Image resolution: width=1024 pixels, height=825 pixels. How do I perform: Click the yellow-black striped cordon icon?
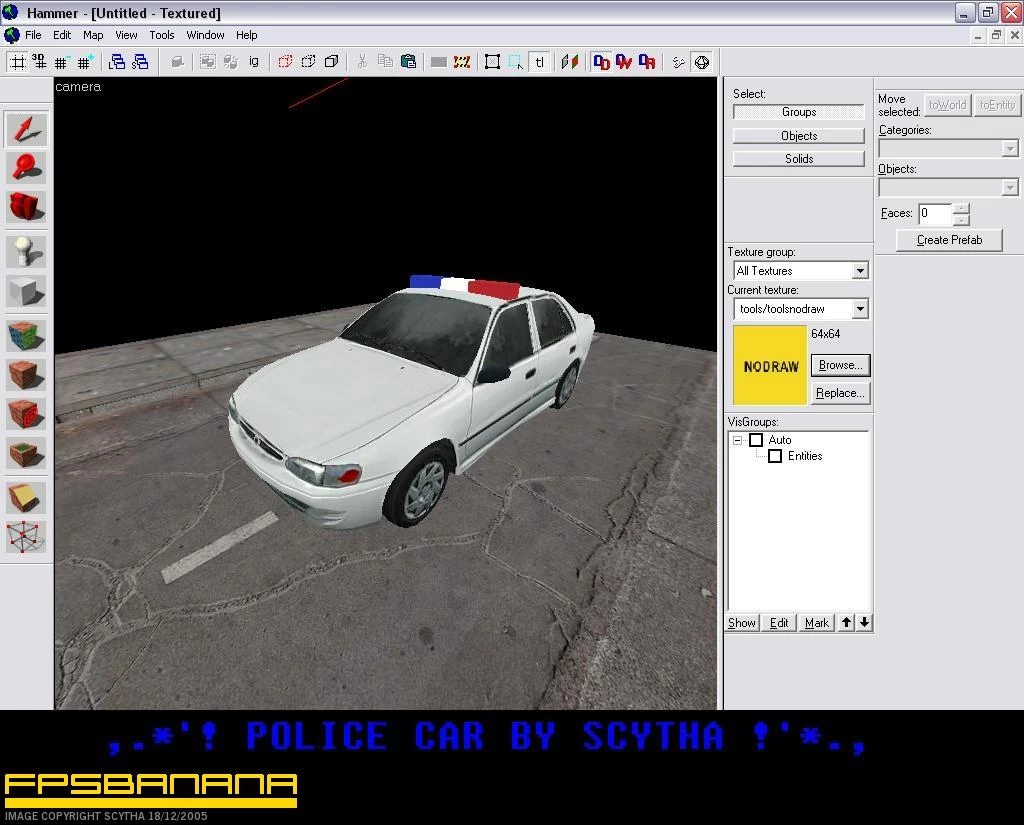coord(462,62)
